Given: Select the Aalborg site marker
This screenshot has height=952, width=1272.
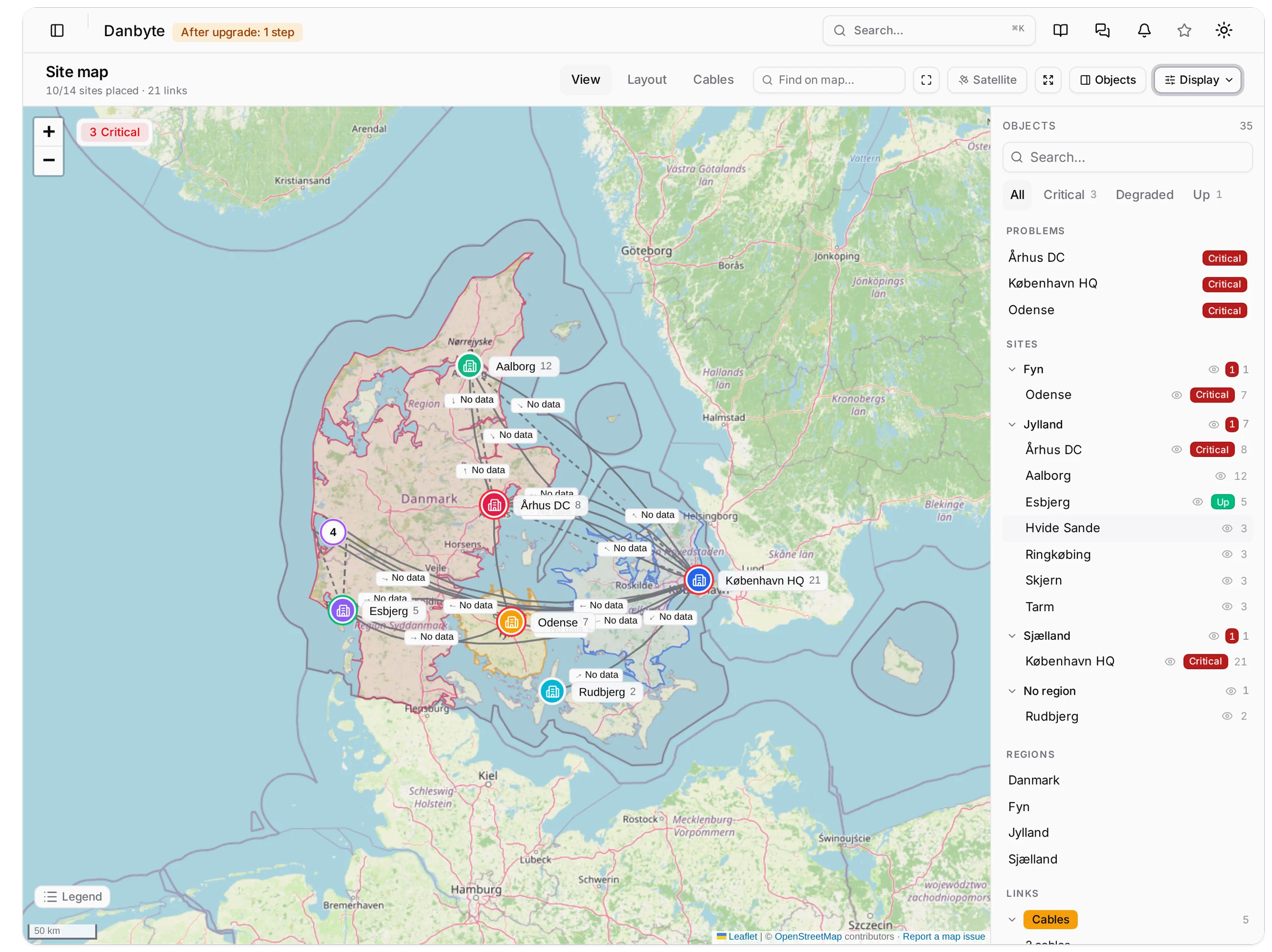Looking at the screenshot, I should click(469, 365).
